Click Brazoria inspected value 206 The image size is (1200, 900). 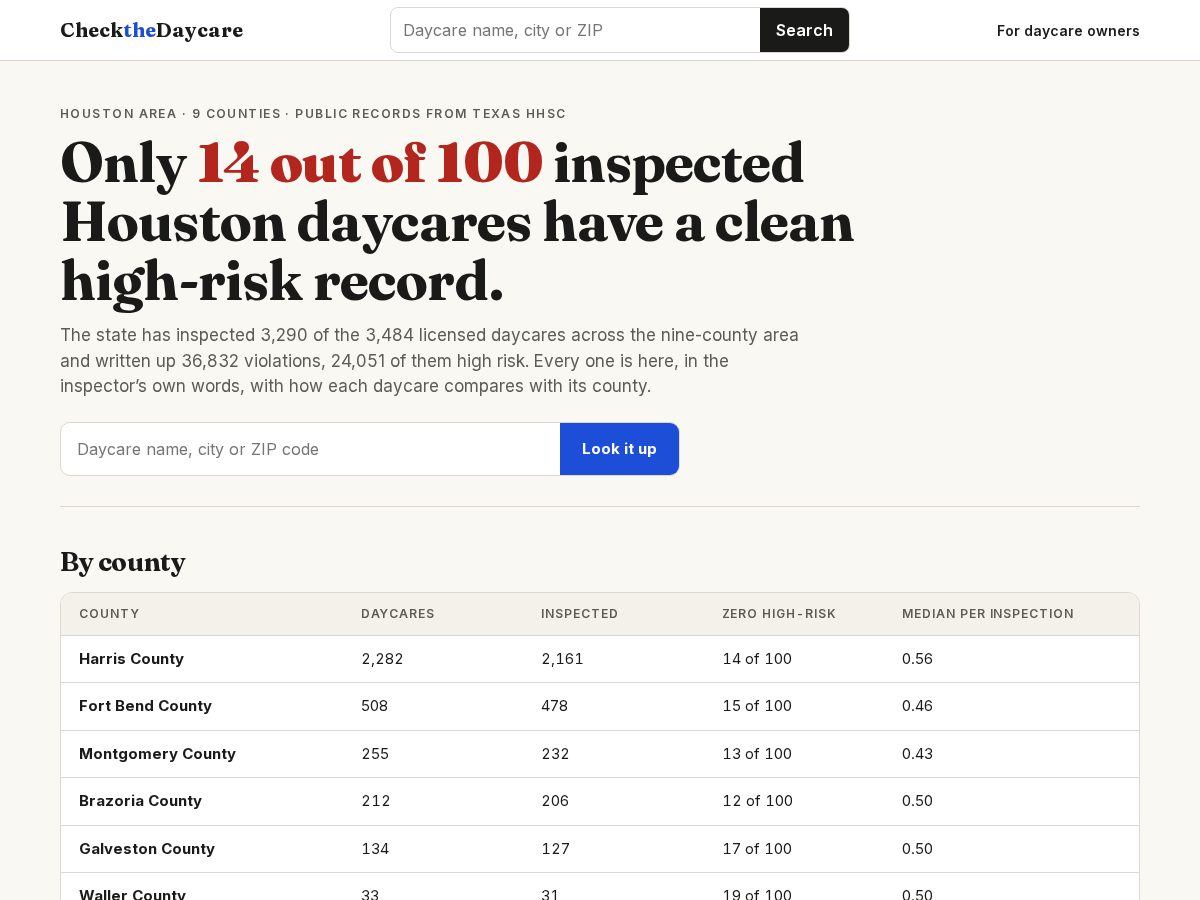[555, 801]
